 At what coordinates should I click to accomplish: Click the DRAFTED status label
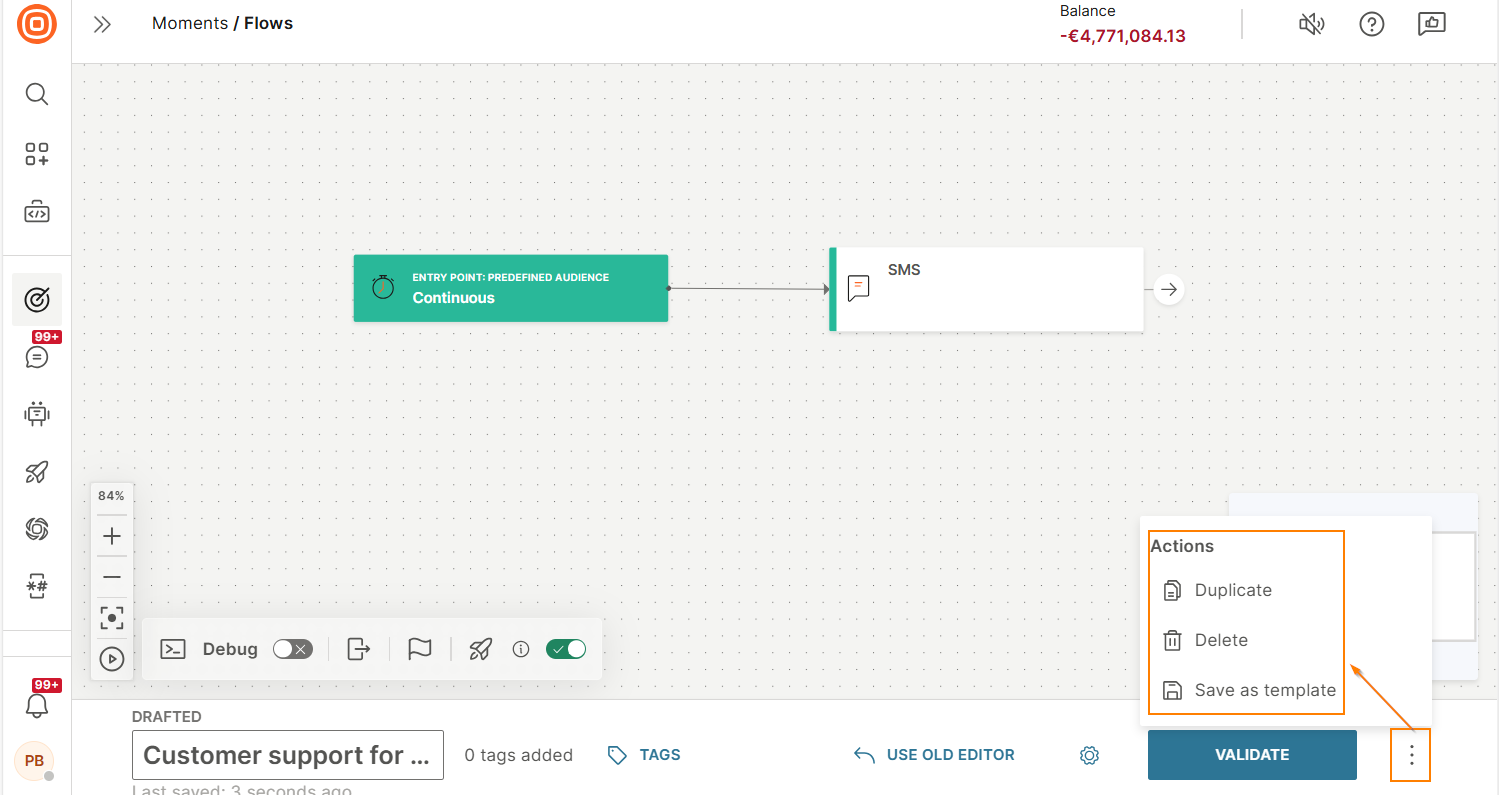click(x=167, y=716)
